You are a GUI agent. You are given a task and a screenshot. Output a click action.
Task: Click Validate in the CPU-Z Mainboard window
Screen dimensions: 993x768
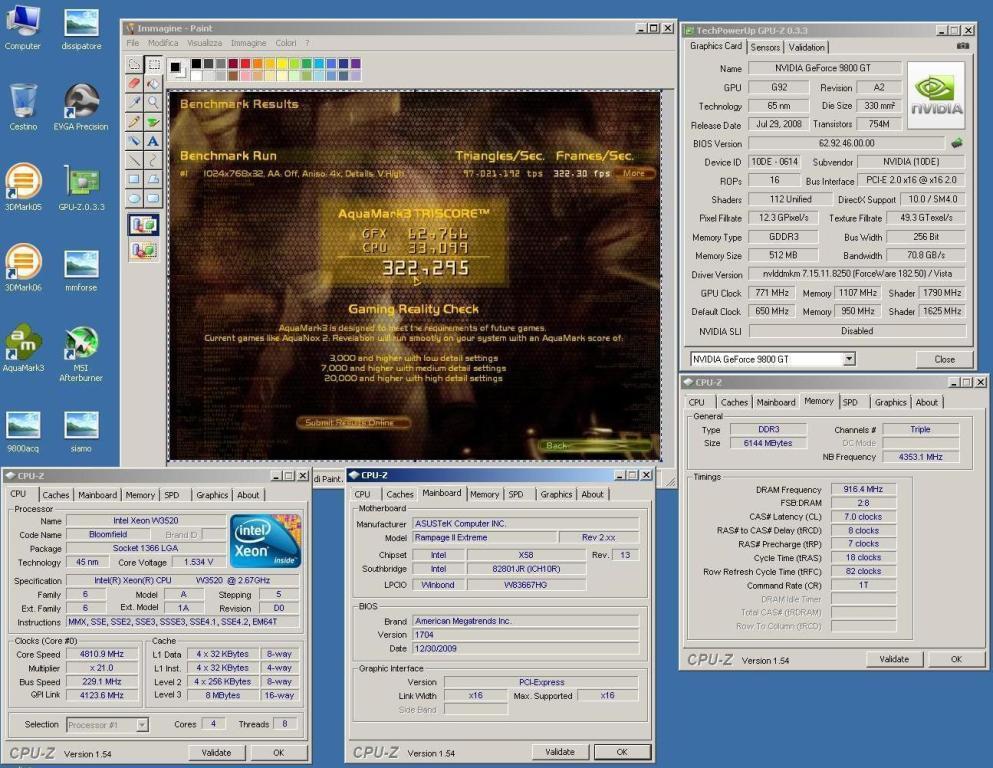point(560,752)
